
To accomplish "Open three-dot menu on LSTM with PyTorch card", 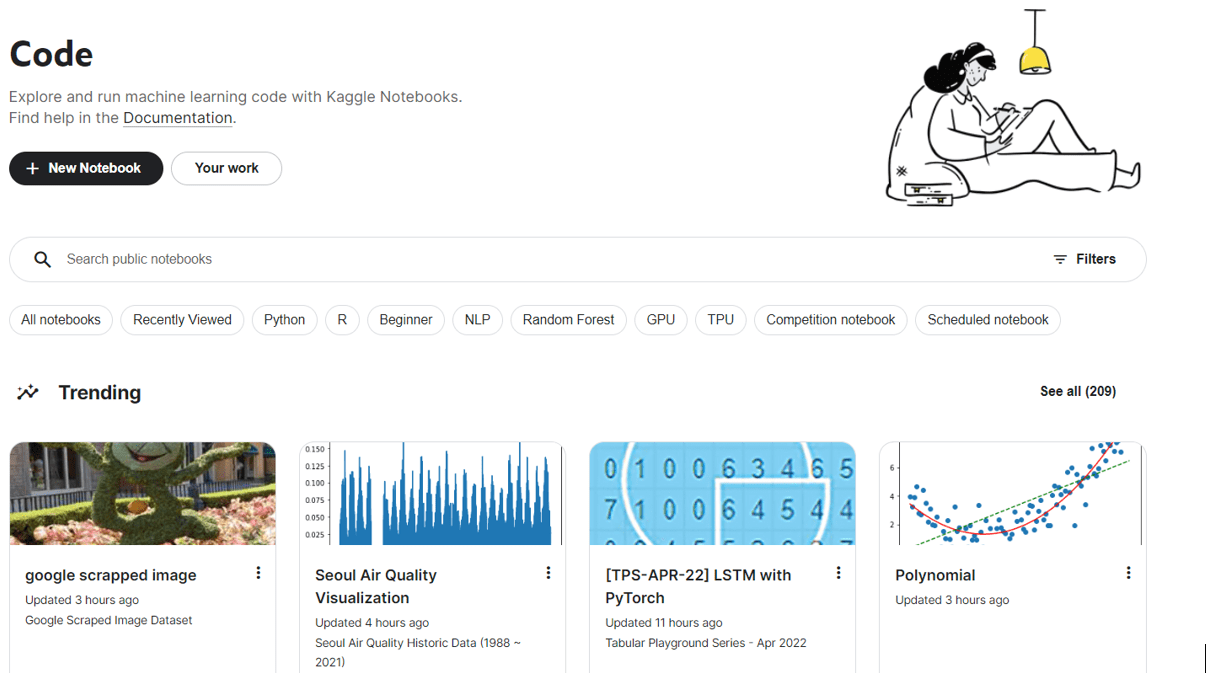I will click(x=838, y=573).
